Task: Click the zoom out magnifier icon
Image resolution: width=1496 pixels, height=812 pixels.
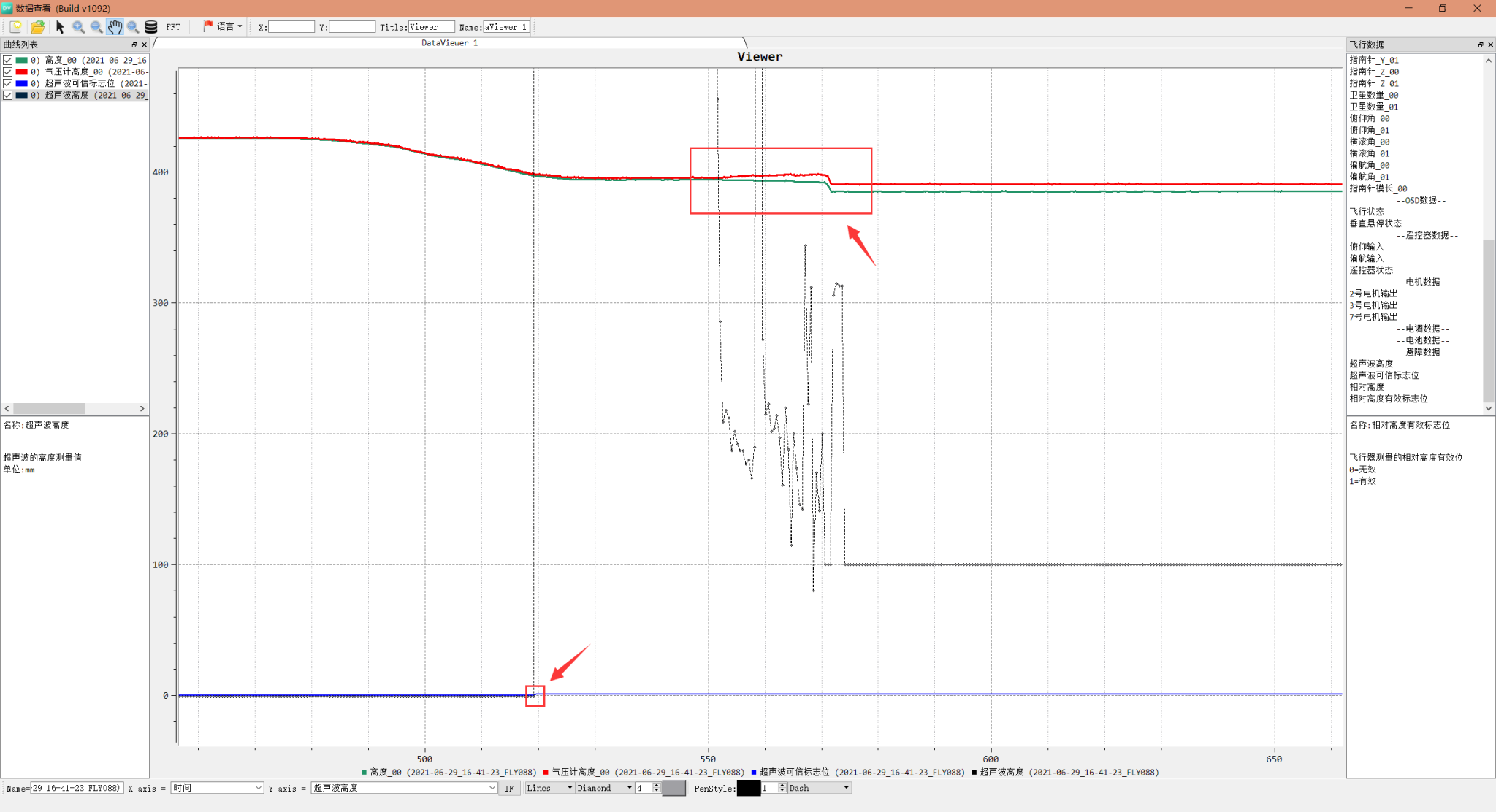Action: (96, 27)
